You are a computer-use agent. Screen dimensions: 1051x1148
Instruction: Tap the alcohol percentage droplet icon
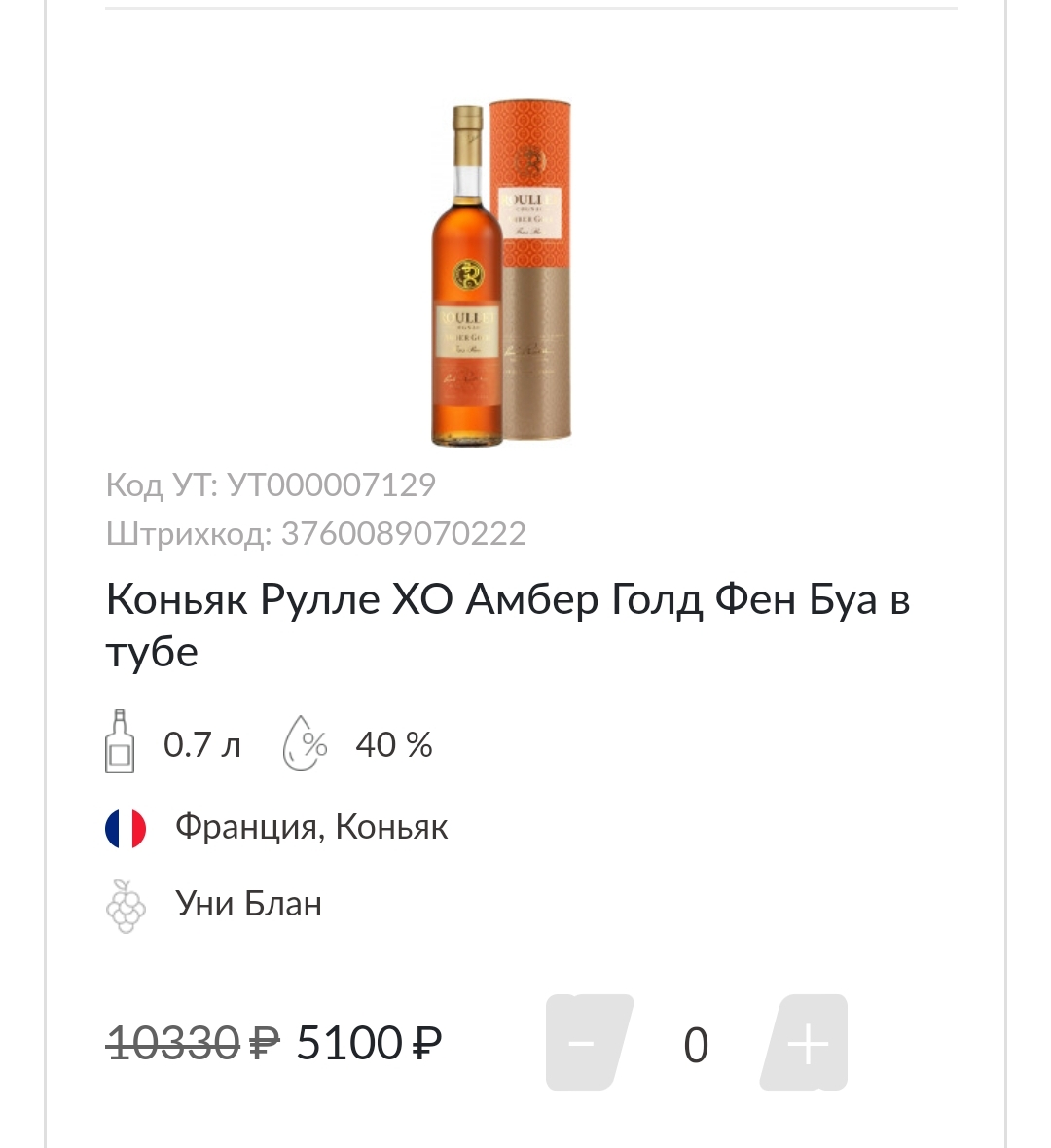pos(305,744)
